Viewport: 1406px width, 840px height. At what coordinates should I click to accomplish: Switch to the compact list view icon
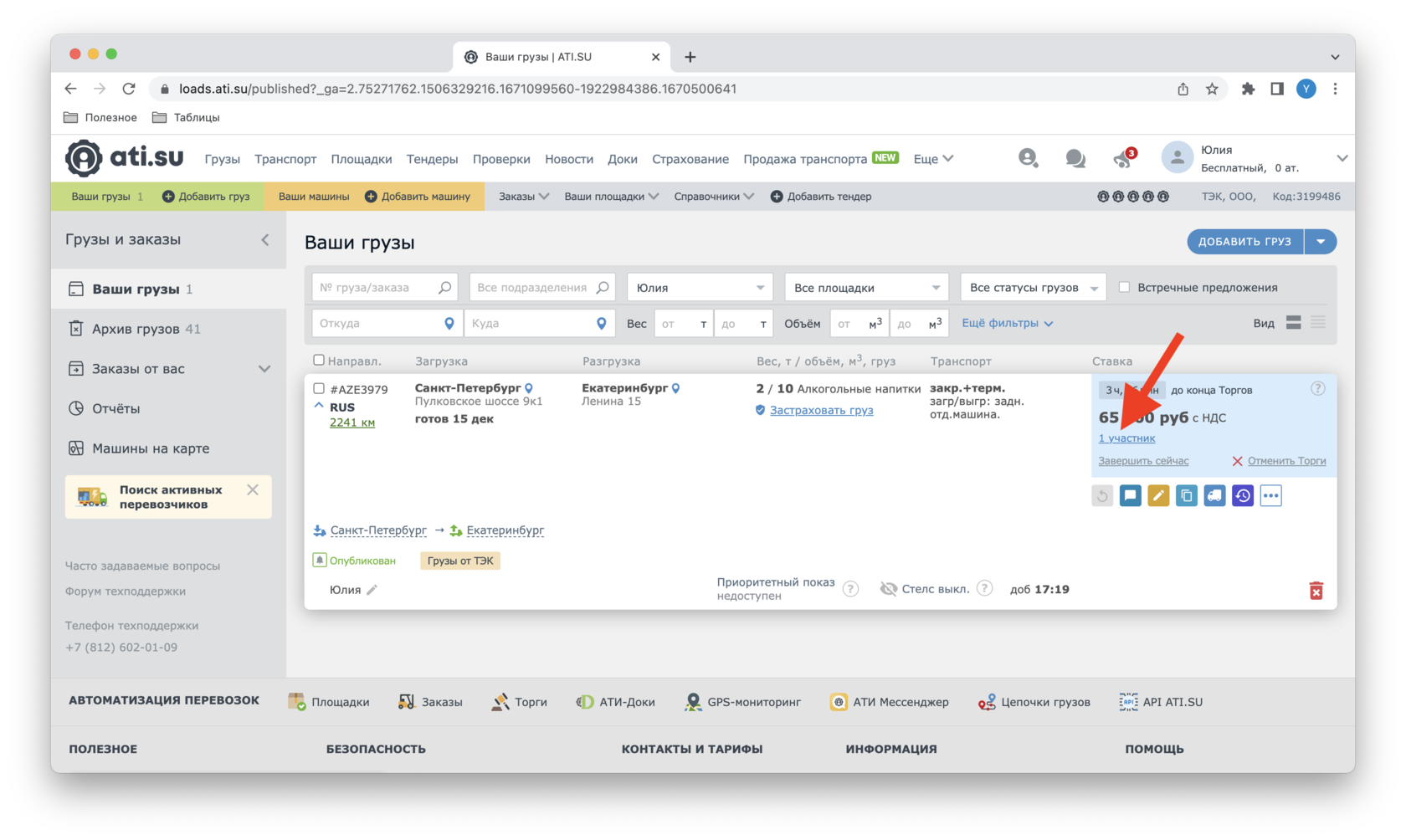pyautogui.click(x=1318, y=323)
